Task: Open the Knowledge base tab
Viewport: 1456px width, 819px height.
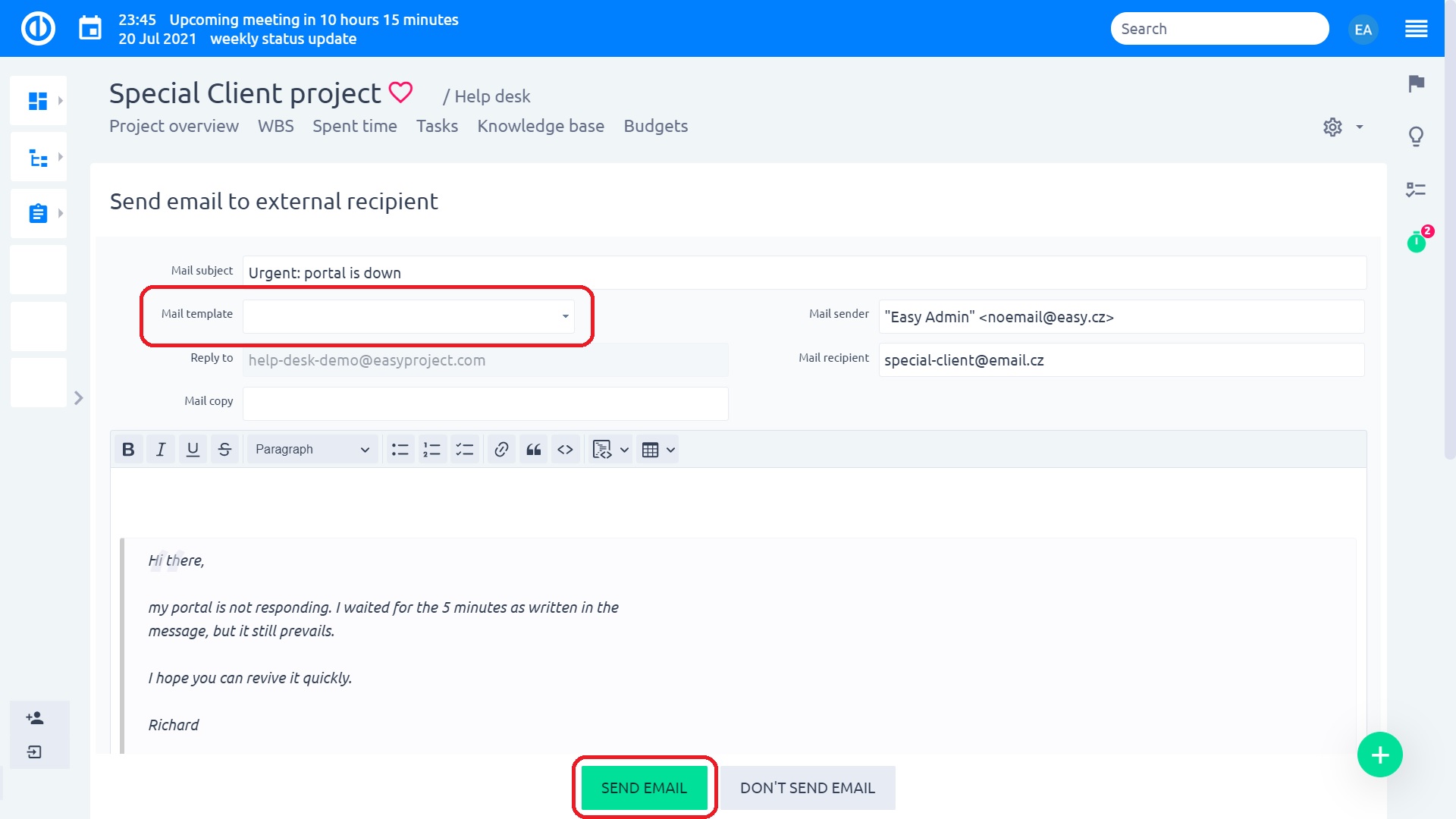Action: pos(540,126)
